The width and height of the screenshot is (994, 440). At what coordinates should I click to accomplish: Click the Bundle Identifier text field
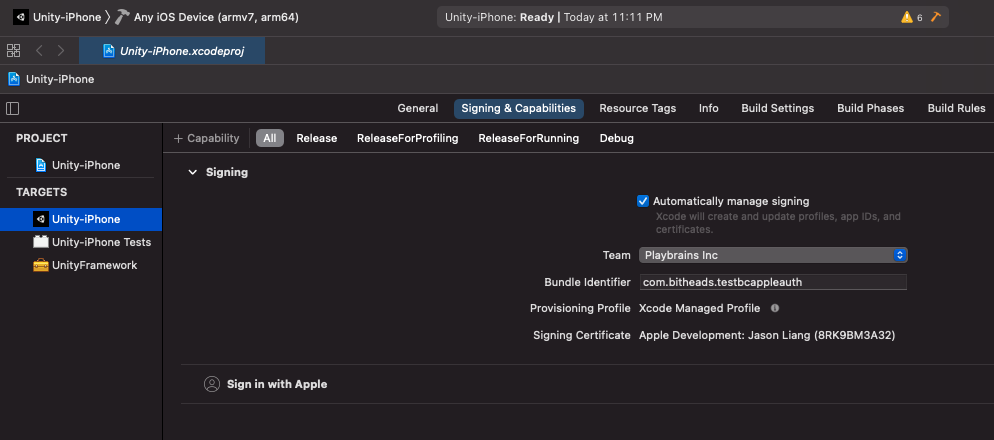click(x=773, y=282)
